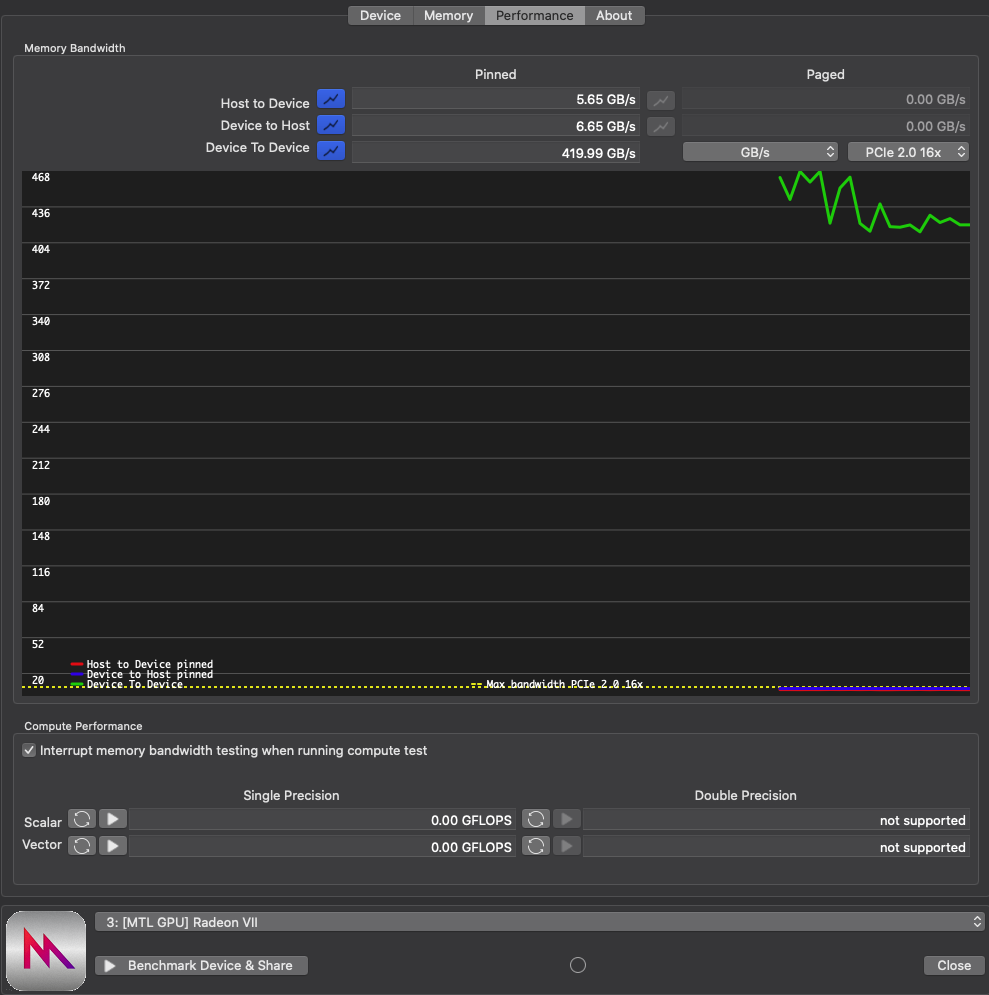Screen dimensions: 989x995
Task: Click the Double Precision heading
Action: [745, 795]
